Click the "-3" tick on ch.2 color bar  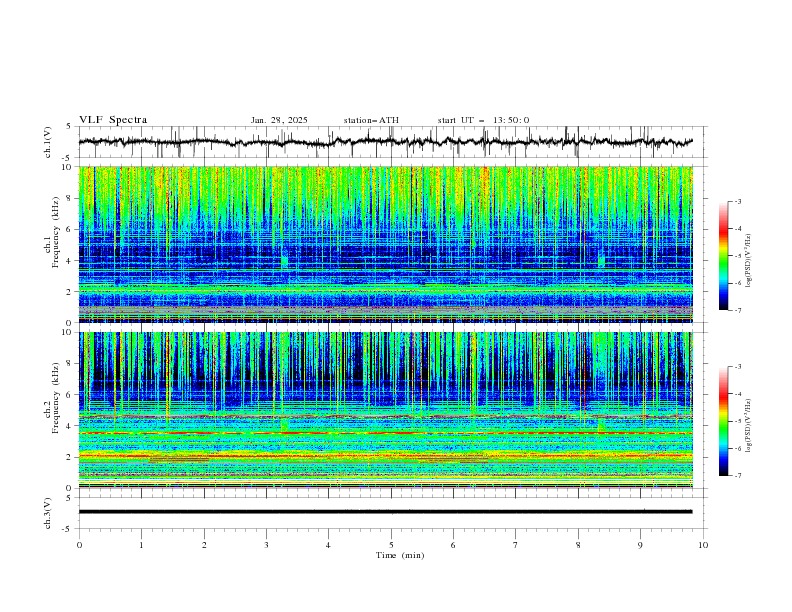click(737, 367)
